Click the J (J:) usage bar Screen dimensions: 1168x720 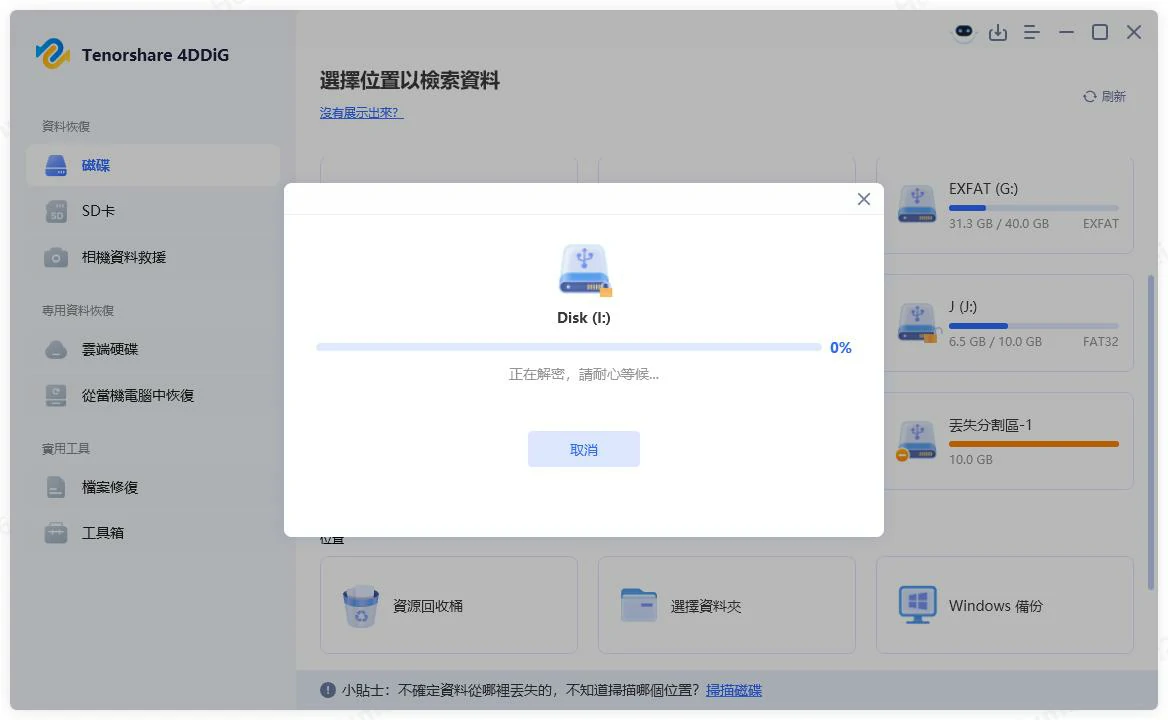tap(1033, 326)
